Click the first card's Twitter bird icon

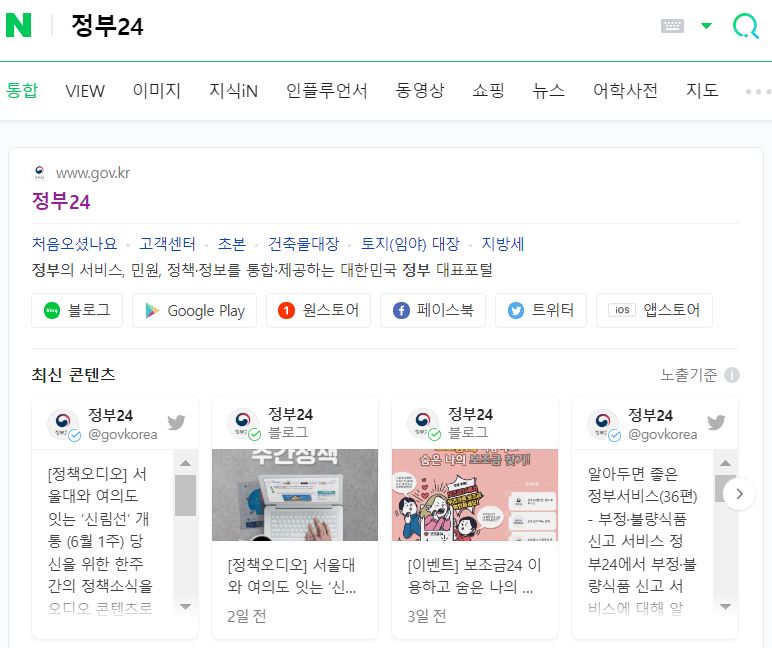click(x=176, y=422)
